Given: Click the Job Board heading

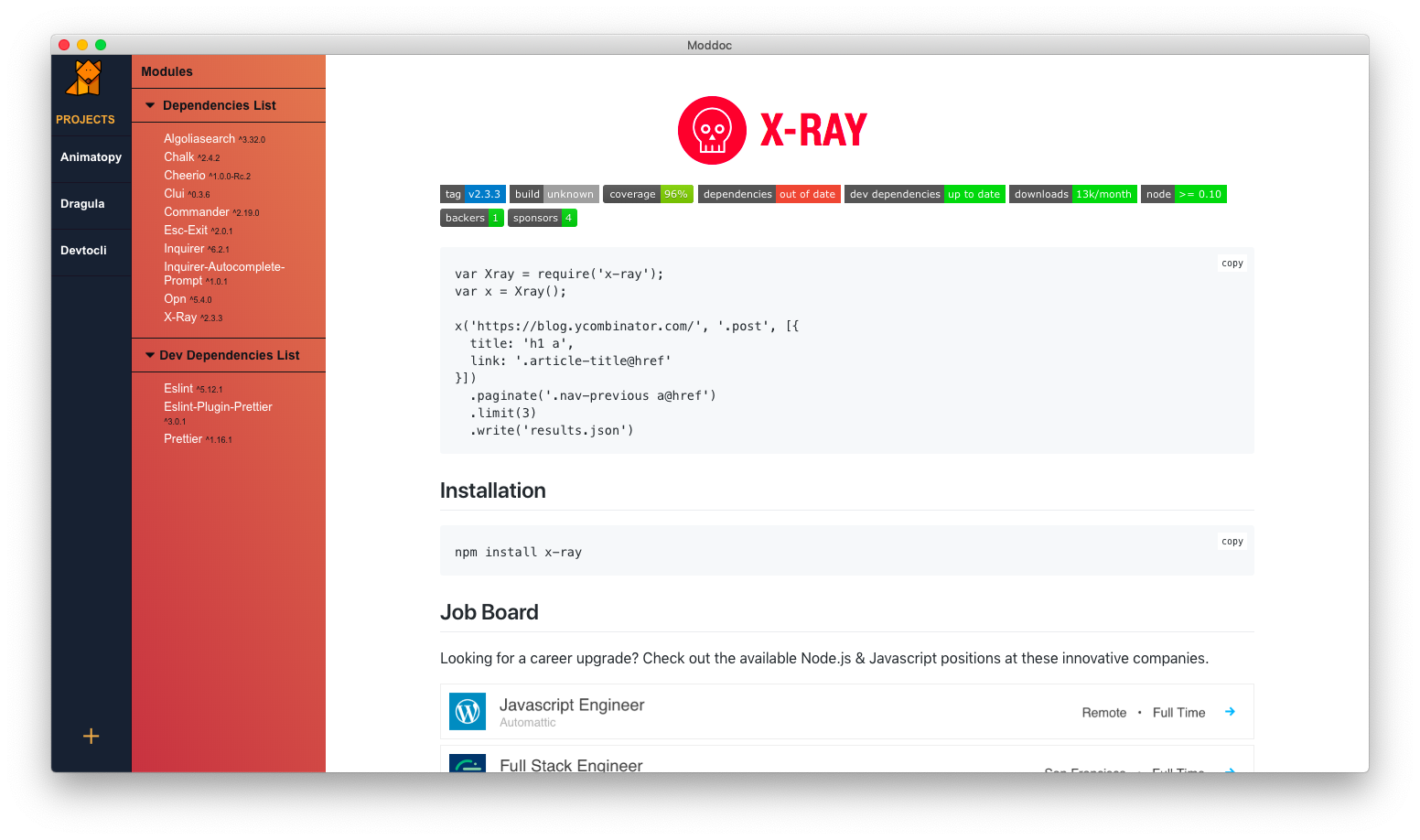Looking at the screenshot, I should (489, 612).
